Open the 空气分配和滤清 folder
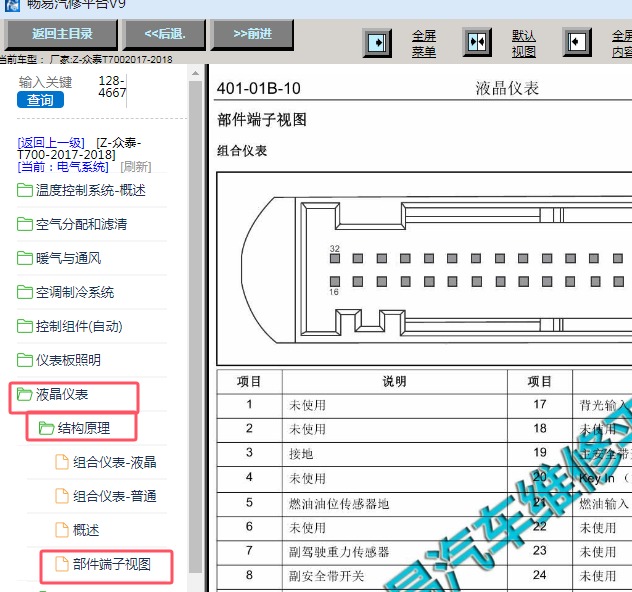Viewport: 632px width, 592px height. [81, 224]
